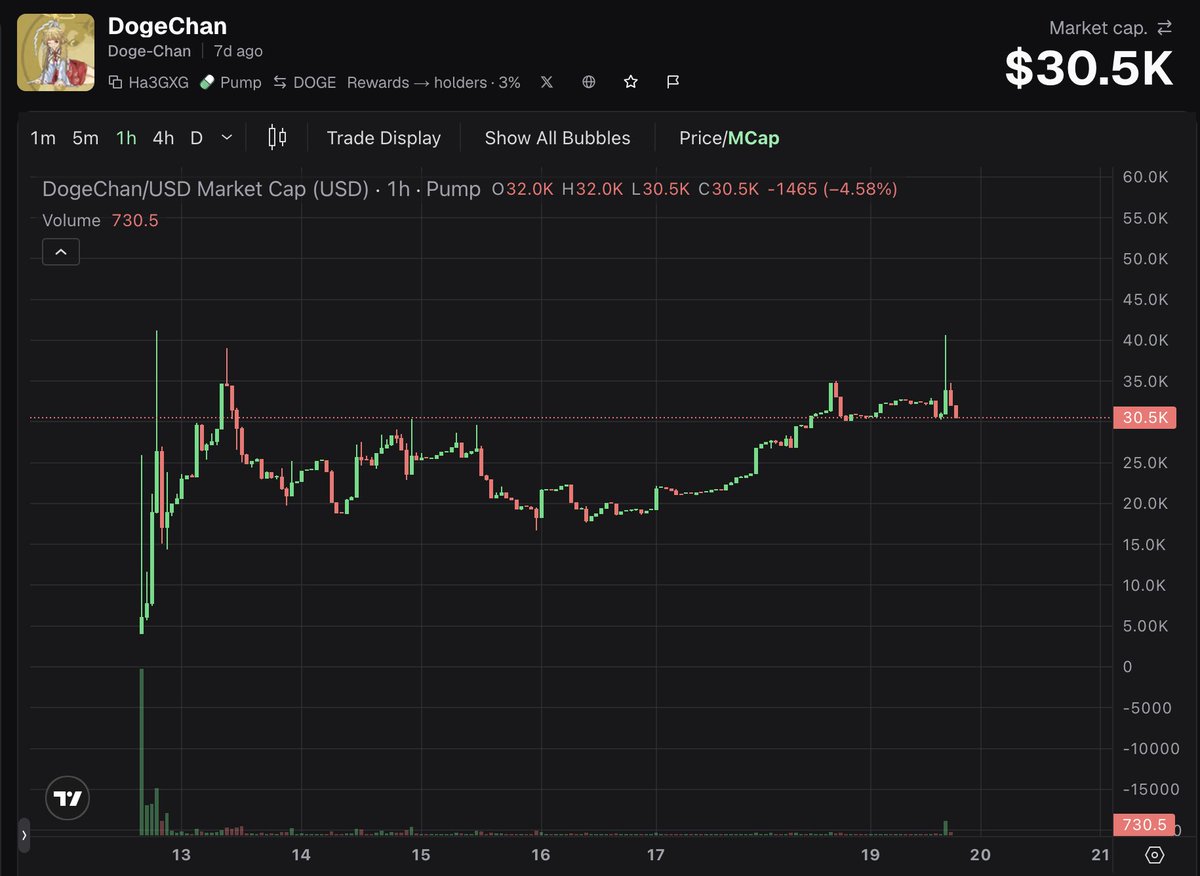Star DogeChan as a favorite

pos(631,82)
